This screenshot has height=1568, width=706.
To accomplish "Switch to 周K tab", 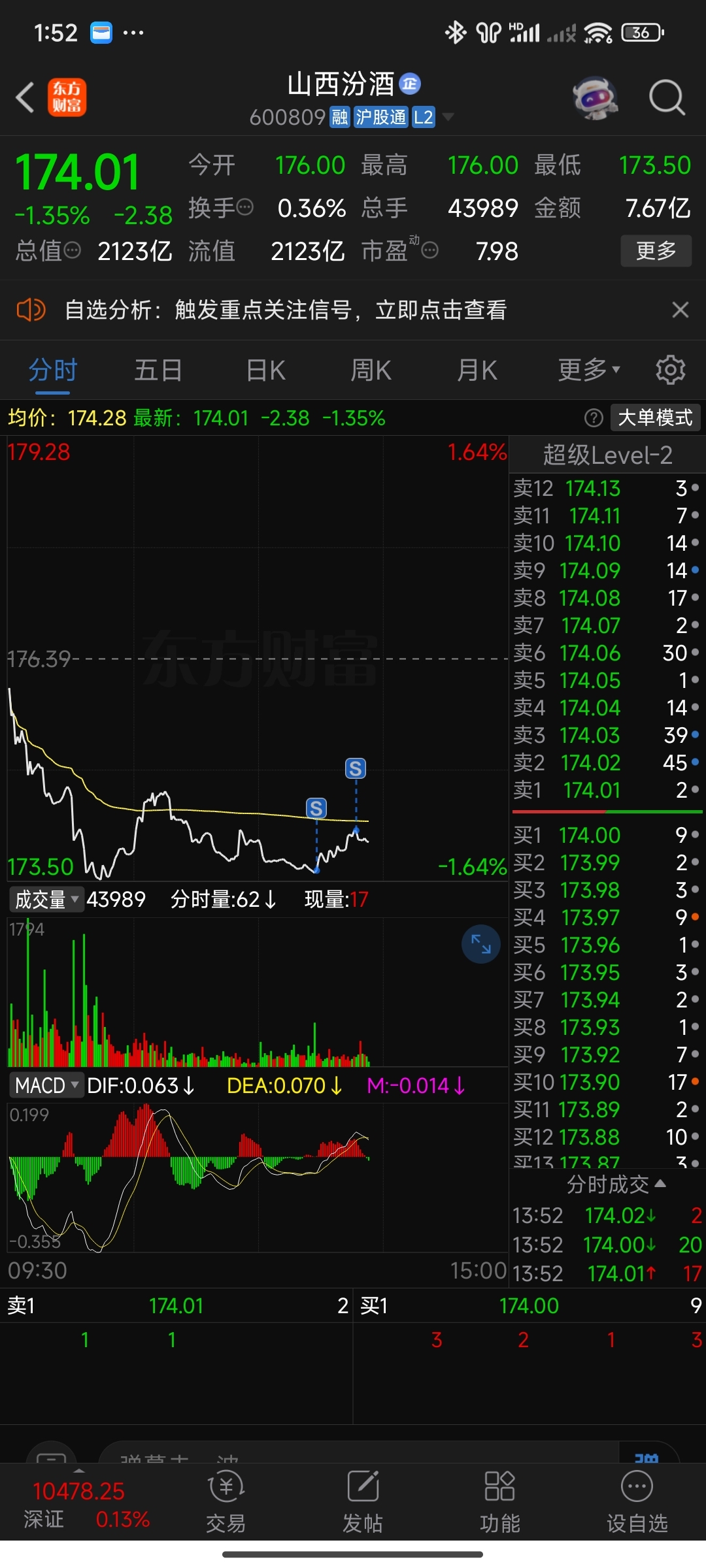I will [371, 370].
